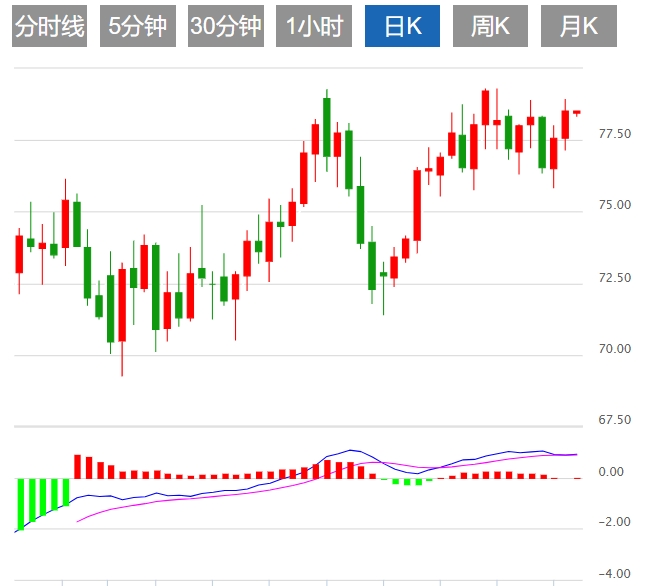
Task: Click the lowest-wick red candle near 70.00
Action: click(x=122, y=305)
